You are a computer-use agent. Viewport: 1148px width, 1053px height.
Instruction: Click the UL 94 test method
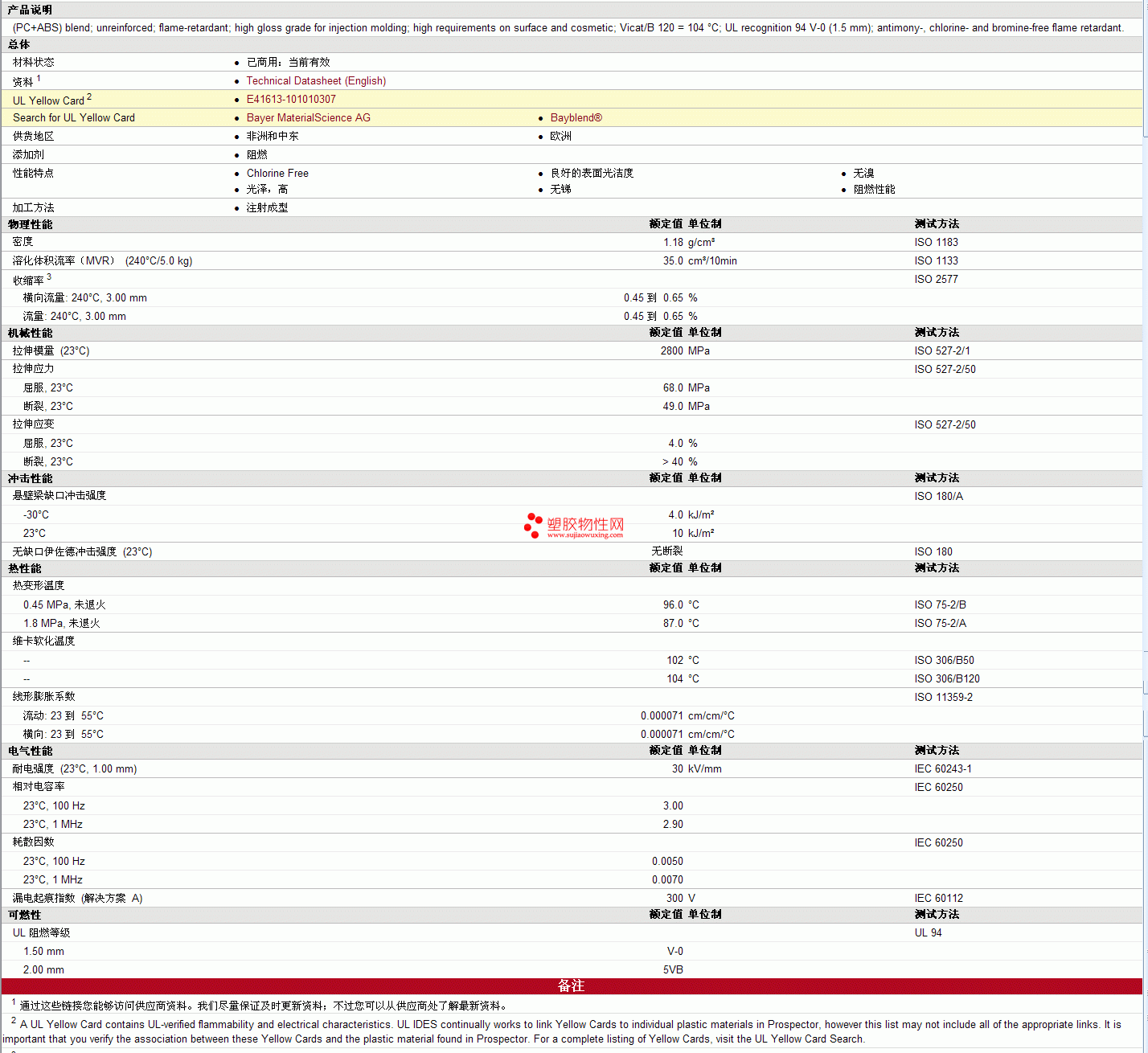(929, 933)
